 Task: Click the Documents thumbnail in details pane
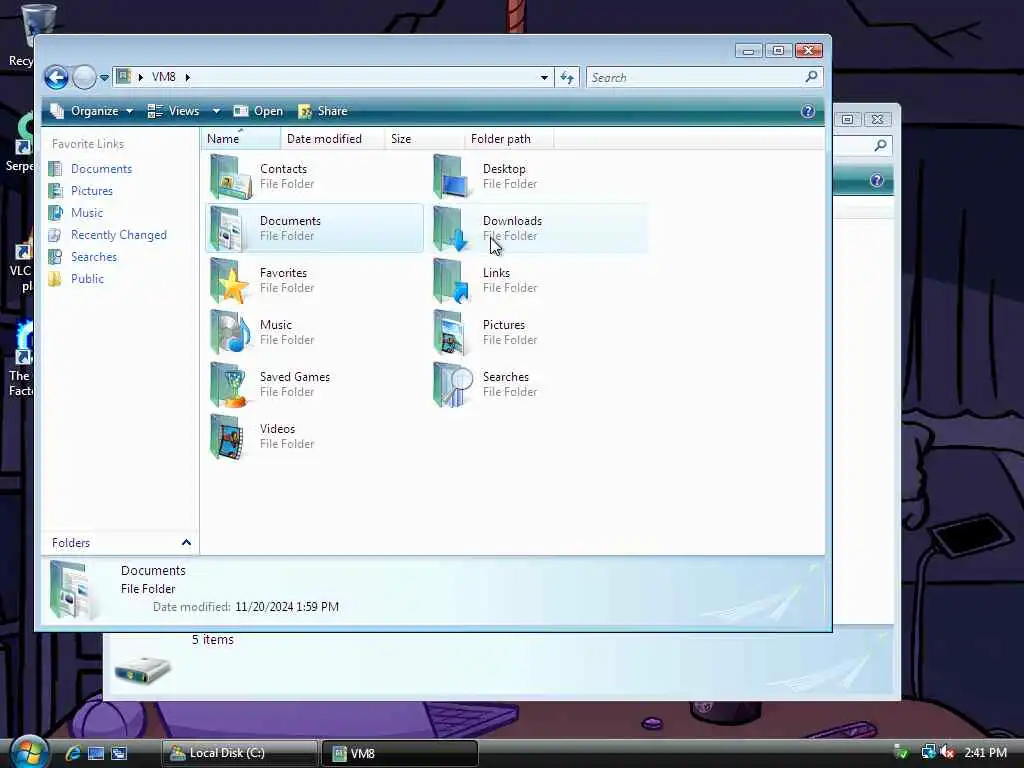[x=74, y=589]
